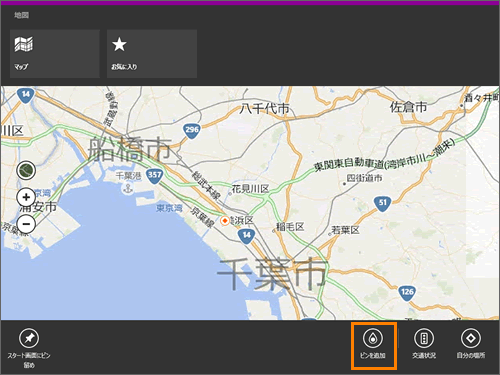Click the 稲毛区 map label
Screen dimensions: 500x375
[x=290, y=227]
